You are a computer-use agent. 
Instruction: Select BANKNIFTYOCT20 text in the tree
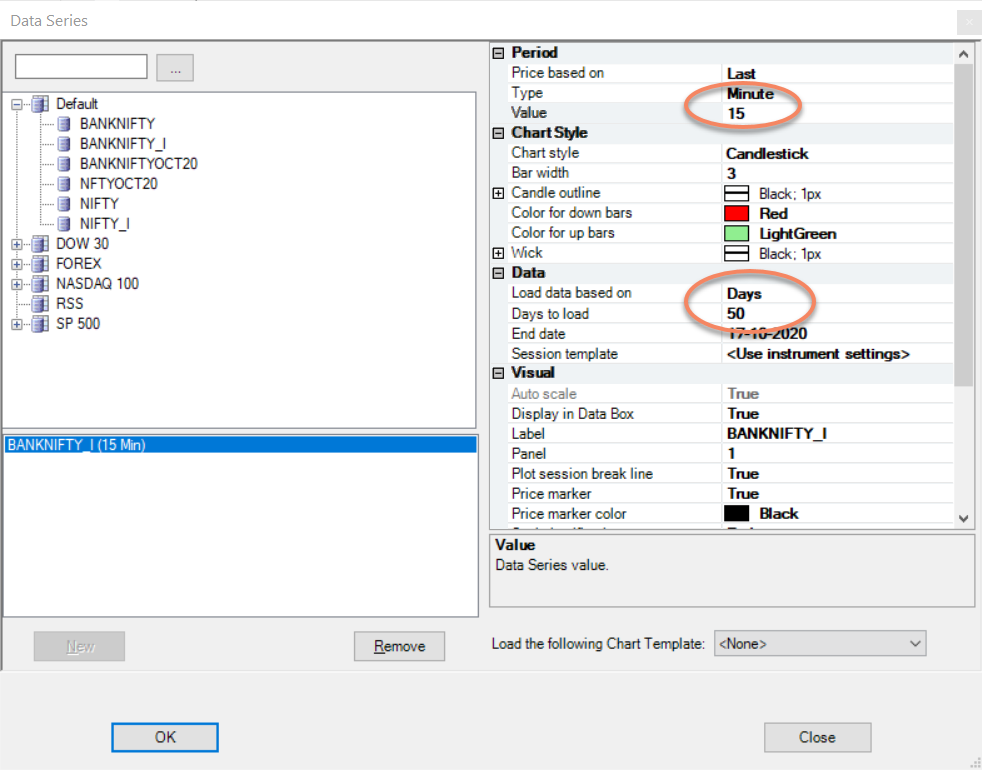[x=138, y=164]
